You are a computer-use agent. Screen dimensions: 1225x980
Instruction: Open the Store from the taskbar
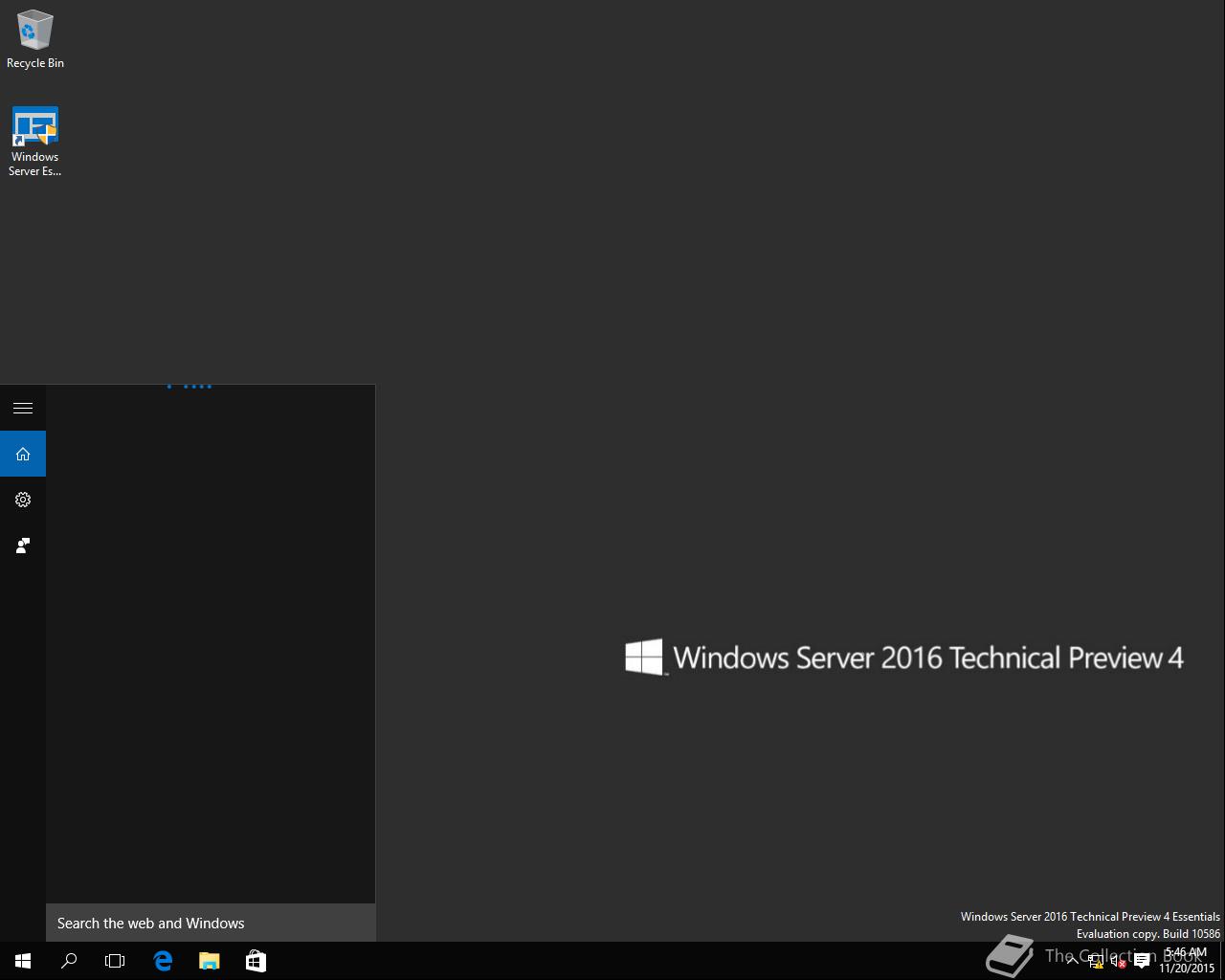(x=256, y=961)
